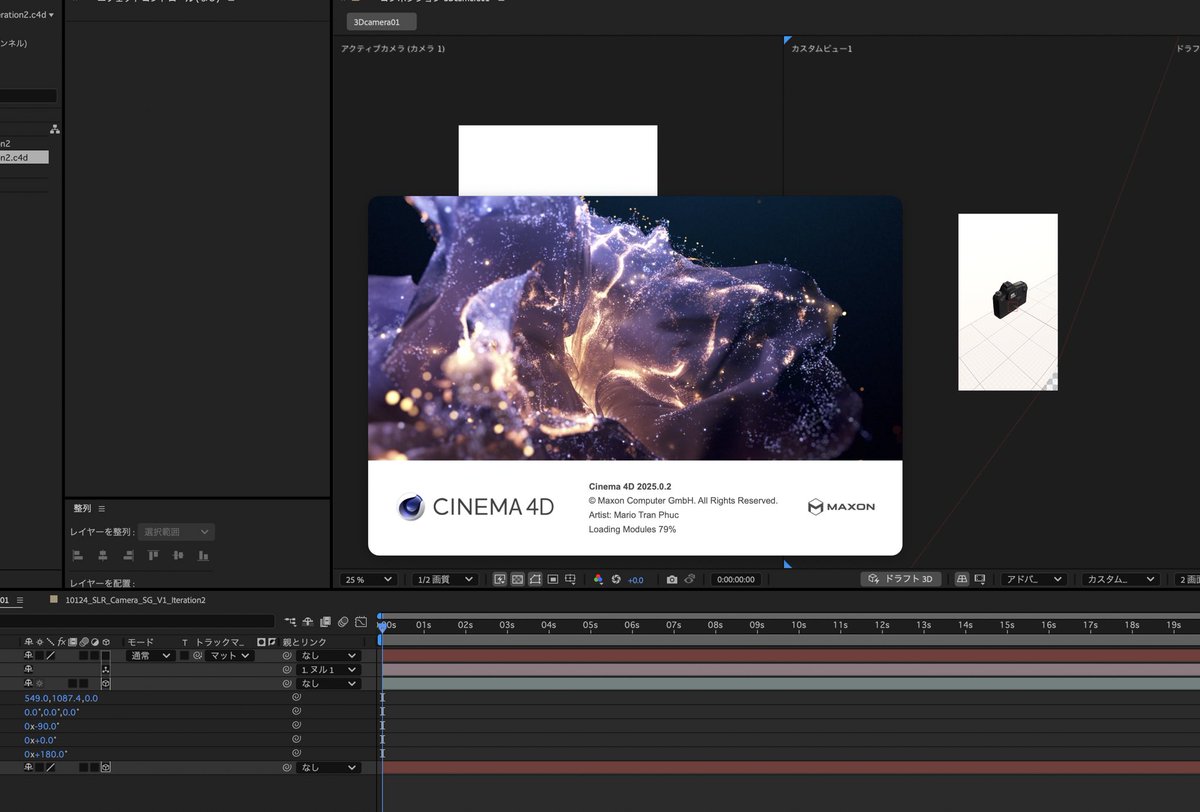The image size is (1200, 812).
Task: Open the 選択範囲 align-to dropdown
Action: 177,532
